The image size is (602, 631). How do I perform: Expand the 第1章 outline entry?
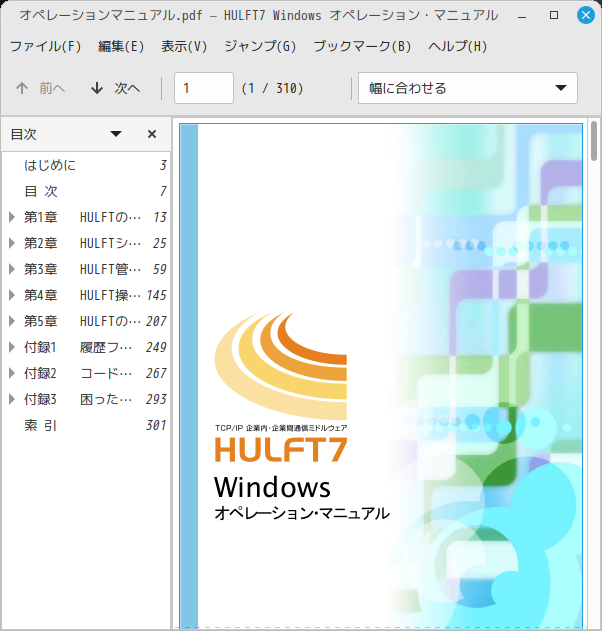click(12, 217)
